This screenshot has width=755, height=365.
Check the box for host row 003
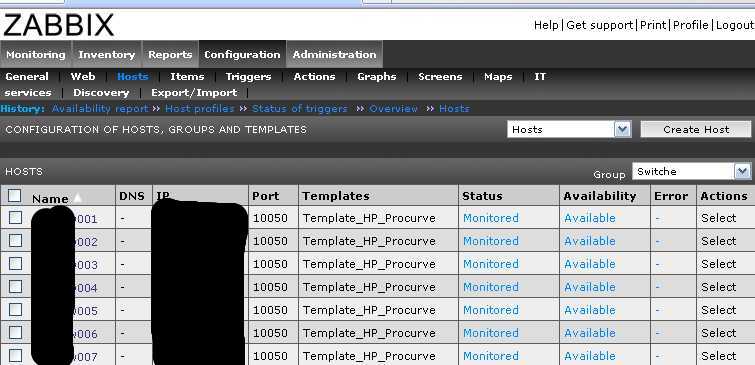tap(15, 264)
